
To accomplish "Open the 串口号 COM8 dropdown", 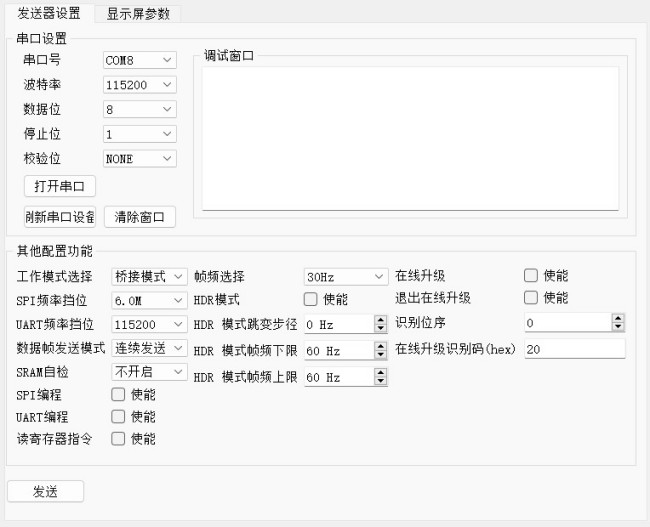I will click(140, 61).
